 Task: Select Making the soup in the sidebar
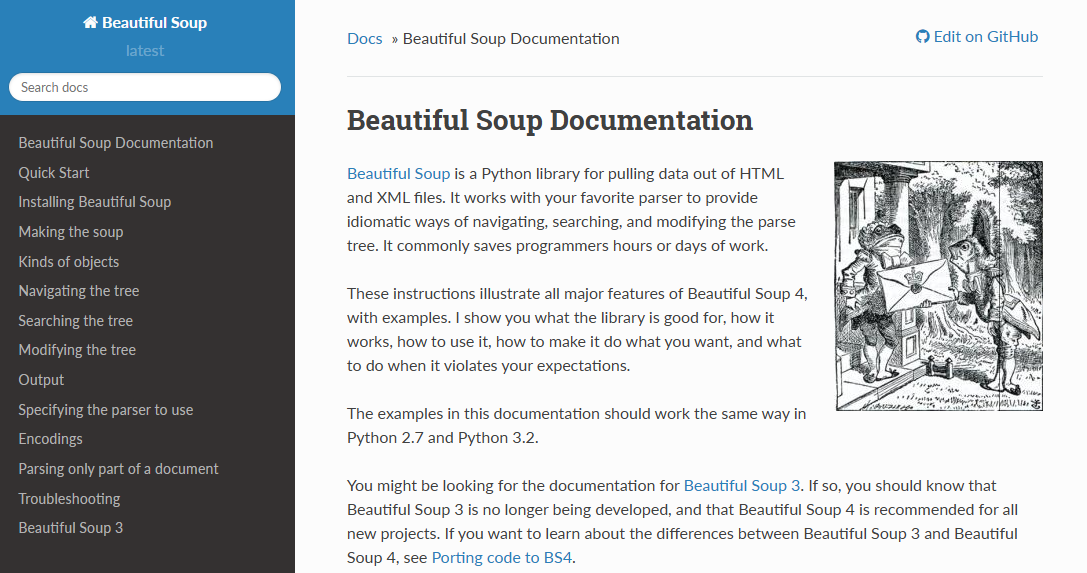(x=71, y=231)
